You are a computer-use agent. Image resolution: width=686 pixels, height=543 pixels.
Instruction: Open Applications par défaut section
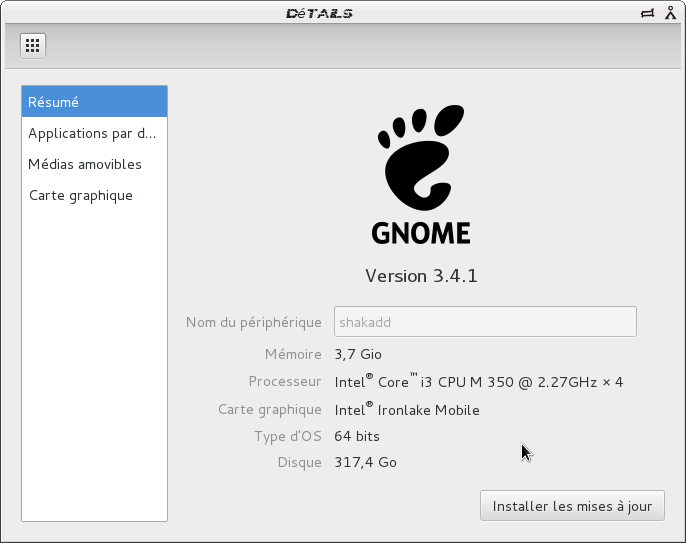point(94,133)
